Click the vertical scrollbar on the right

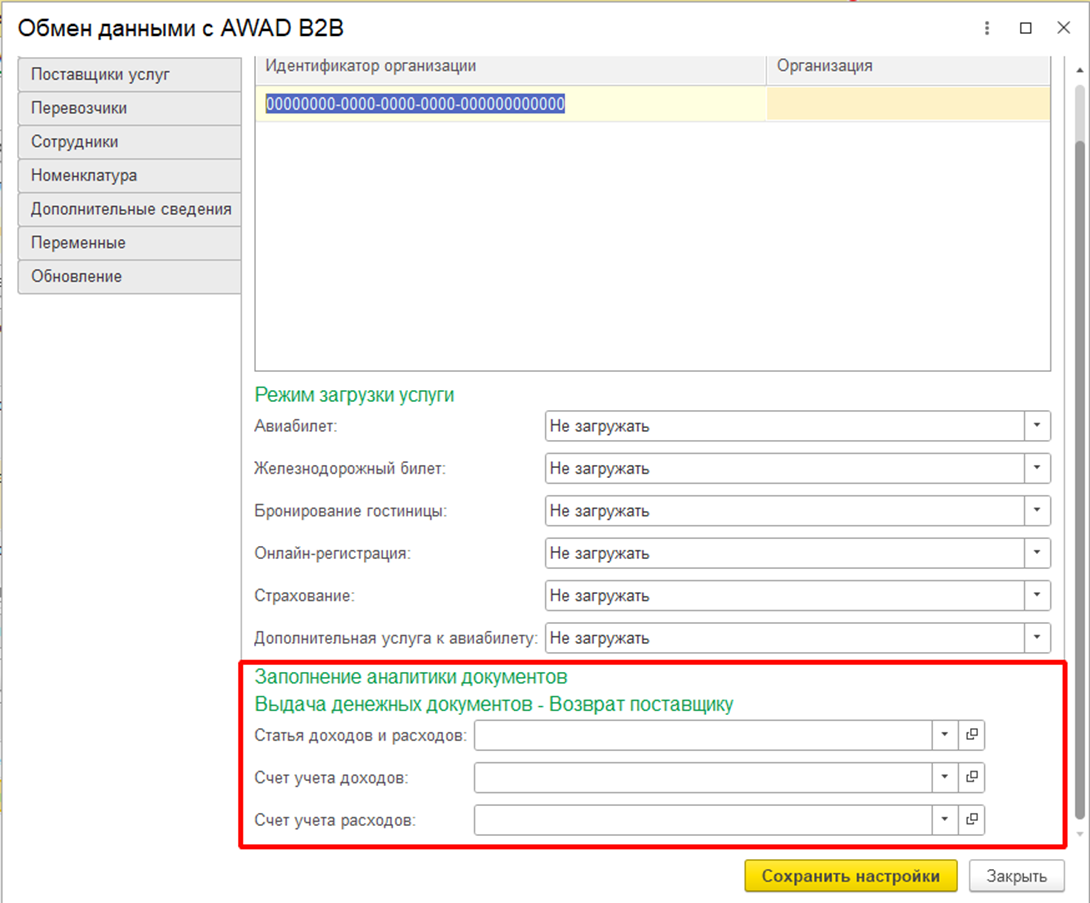(x=1078, y=450)
